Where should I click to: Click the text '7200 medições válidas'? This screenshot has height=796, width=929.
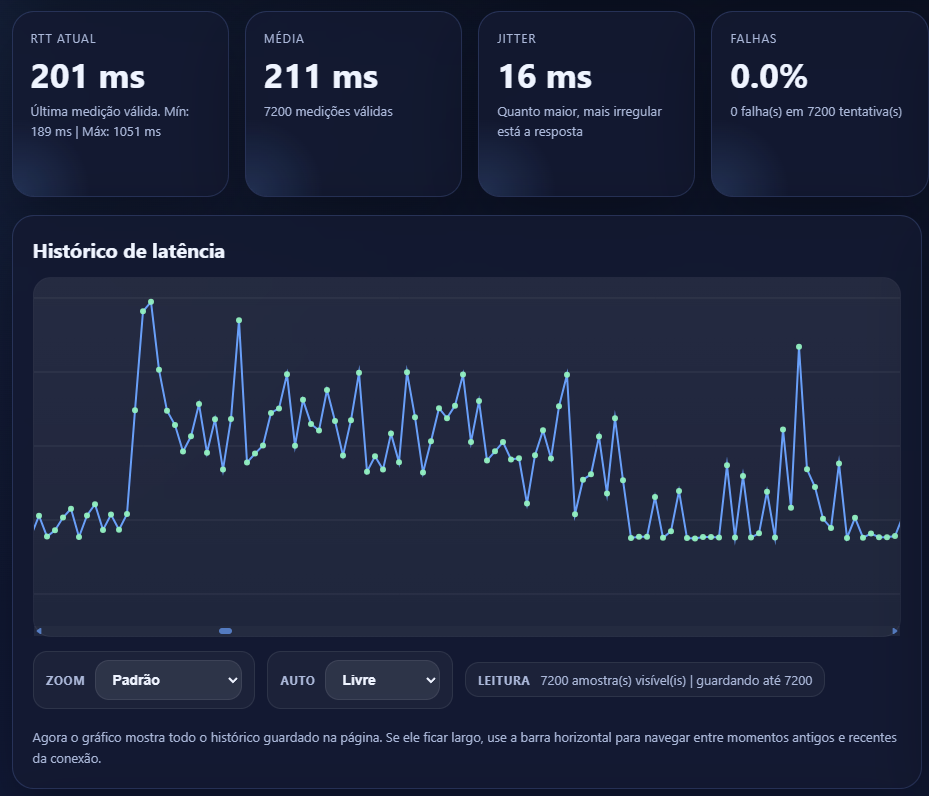328,111
